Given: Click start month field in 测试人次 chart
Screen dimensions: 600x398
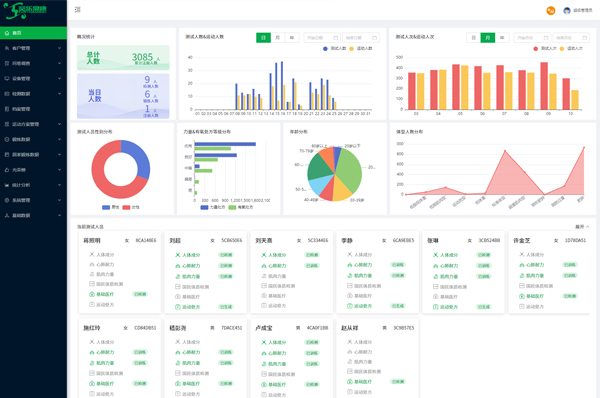Looking at the screenshot, I should pyautogui.click(x=532, y=38).
